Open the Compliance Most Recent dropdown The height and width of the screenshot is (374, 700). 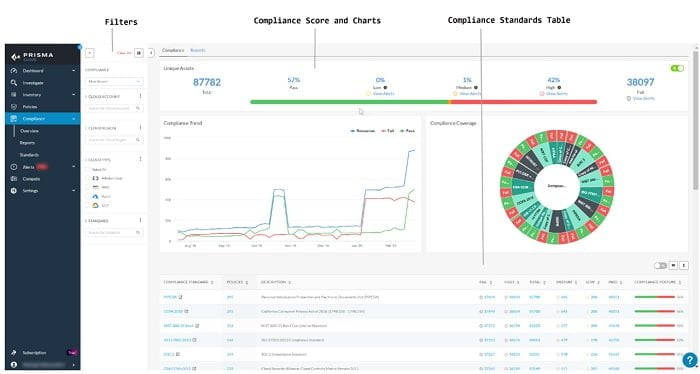click(x=114, y=81)
